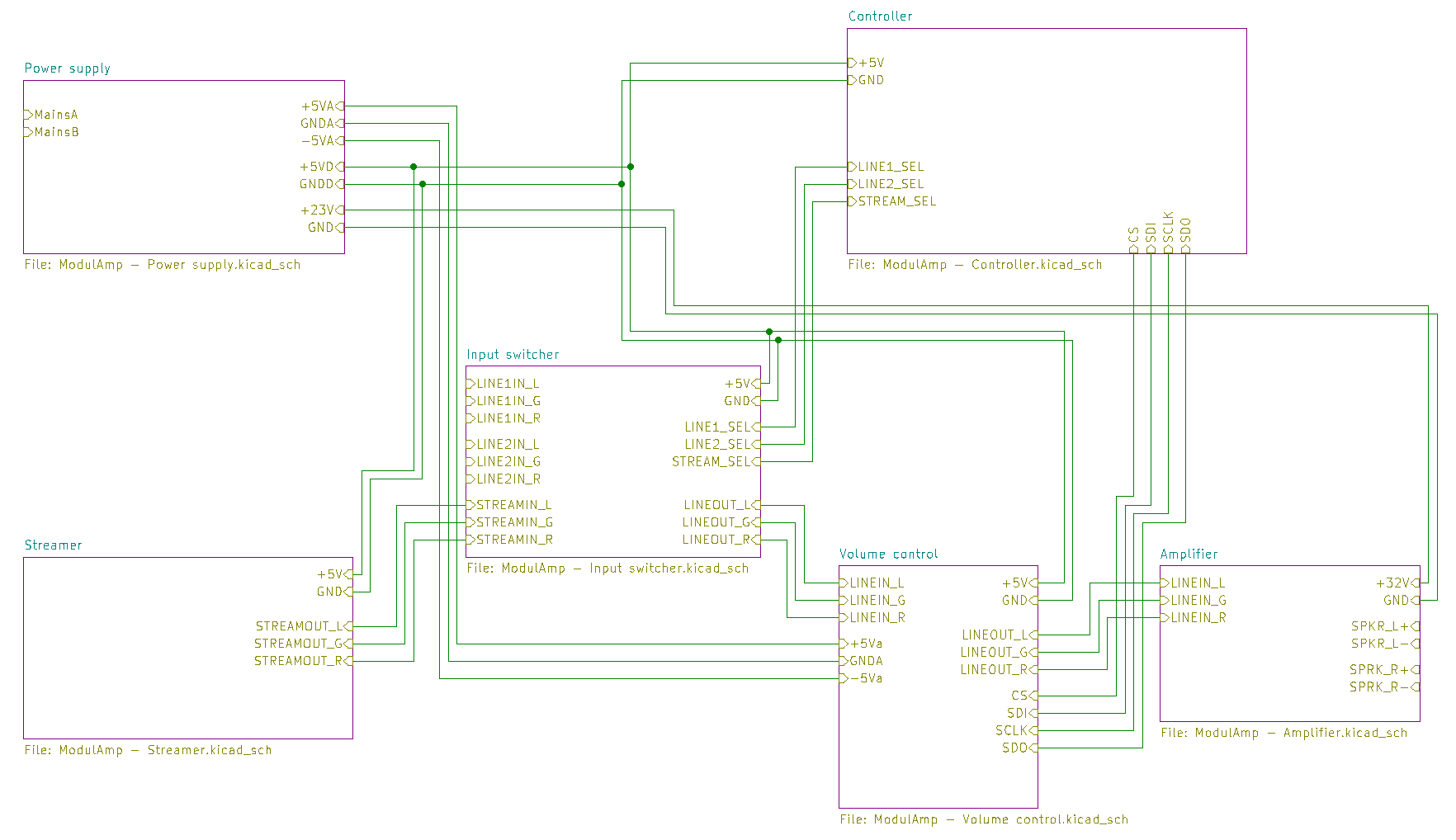The height and width of the screenshot is (840, 1456).
Task: Select the +23V pin on Power supply
Action: (x=318, y=210)
